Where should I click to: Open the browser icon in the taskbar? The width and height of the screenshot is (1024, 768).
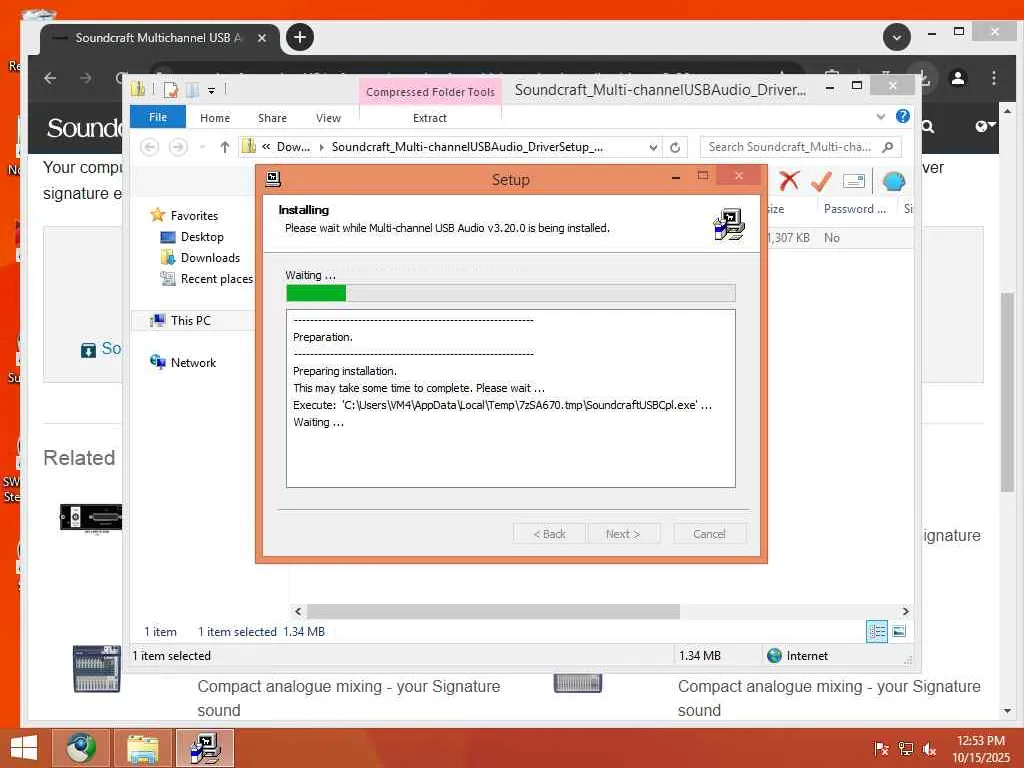[x=80, y=748]
